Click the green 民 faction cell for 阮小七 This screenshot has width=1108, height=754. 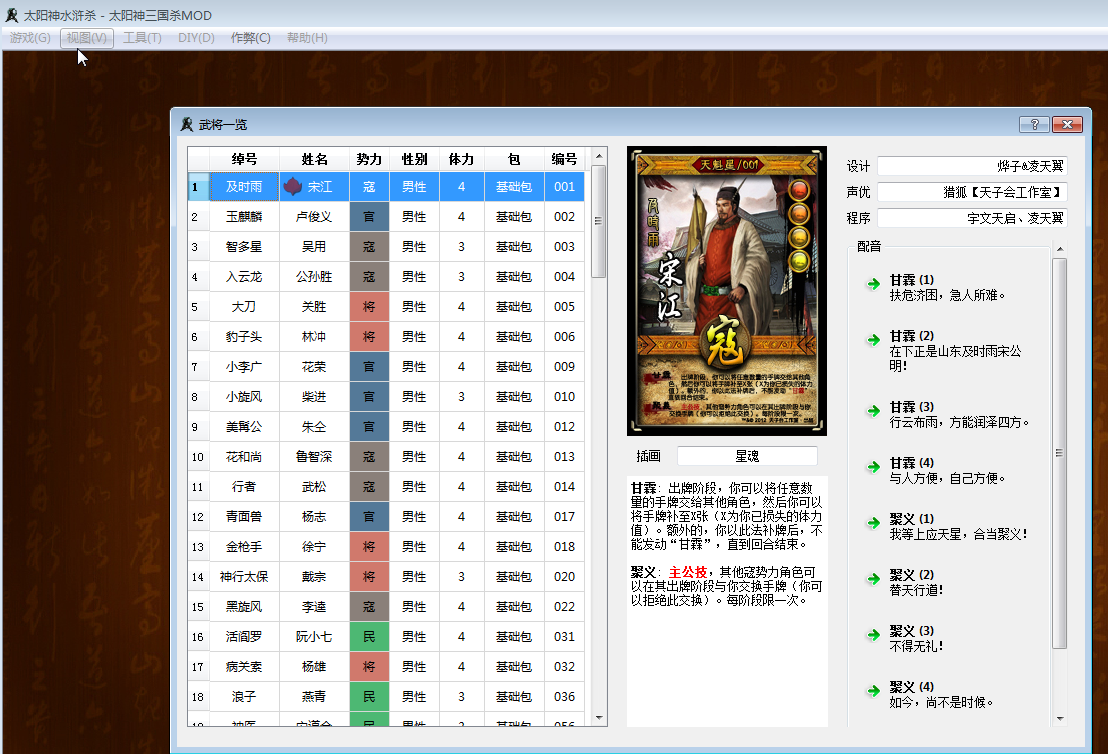coord(369,637)
